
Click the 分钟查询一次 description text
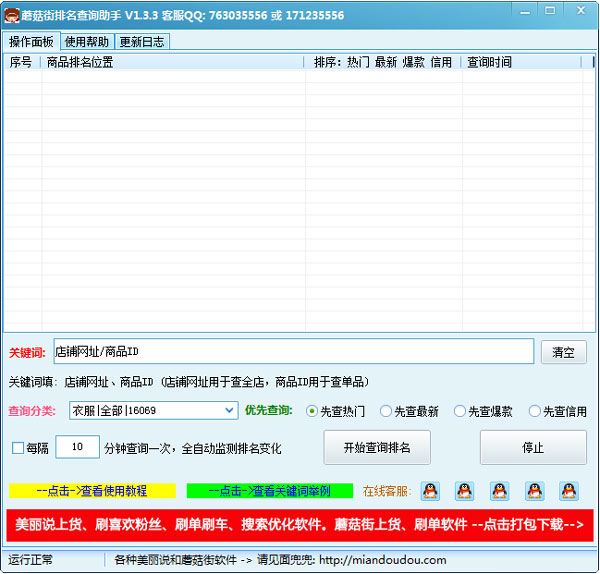click(192, 448)
